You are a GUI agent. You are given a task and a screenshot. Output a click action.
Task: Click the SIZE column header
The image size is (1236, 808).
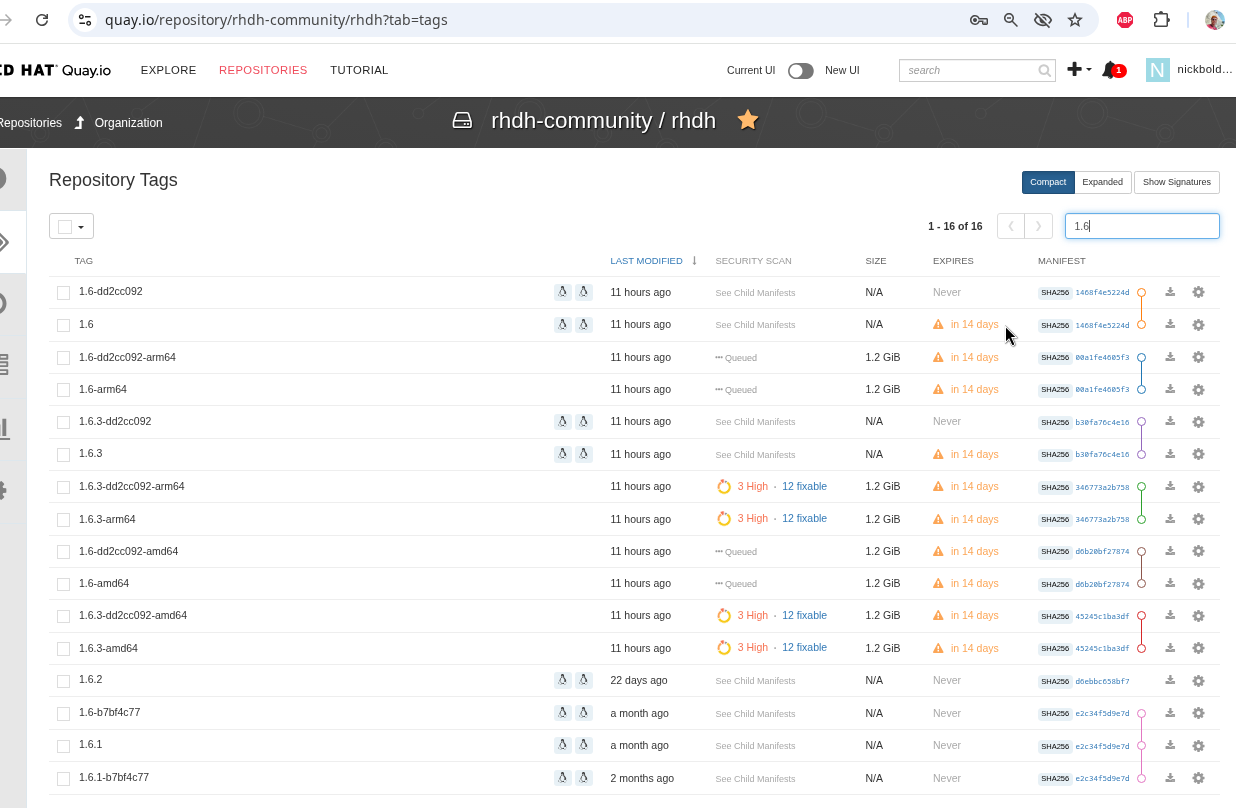click(x=876, y=261)
